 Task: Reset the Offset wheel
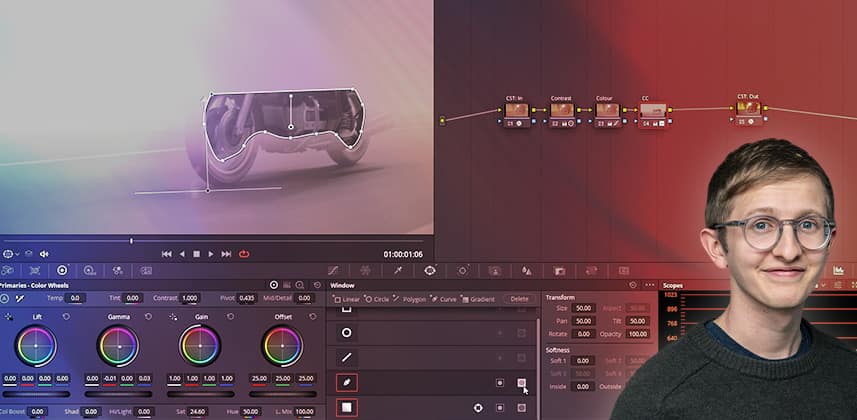(x=313, y=317)
